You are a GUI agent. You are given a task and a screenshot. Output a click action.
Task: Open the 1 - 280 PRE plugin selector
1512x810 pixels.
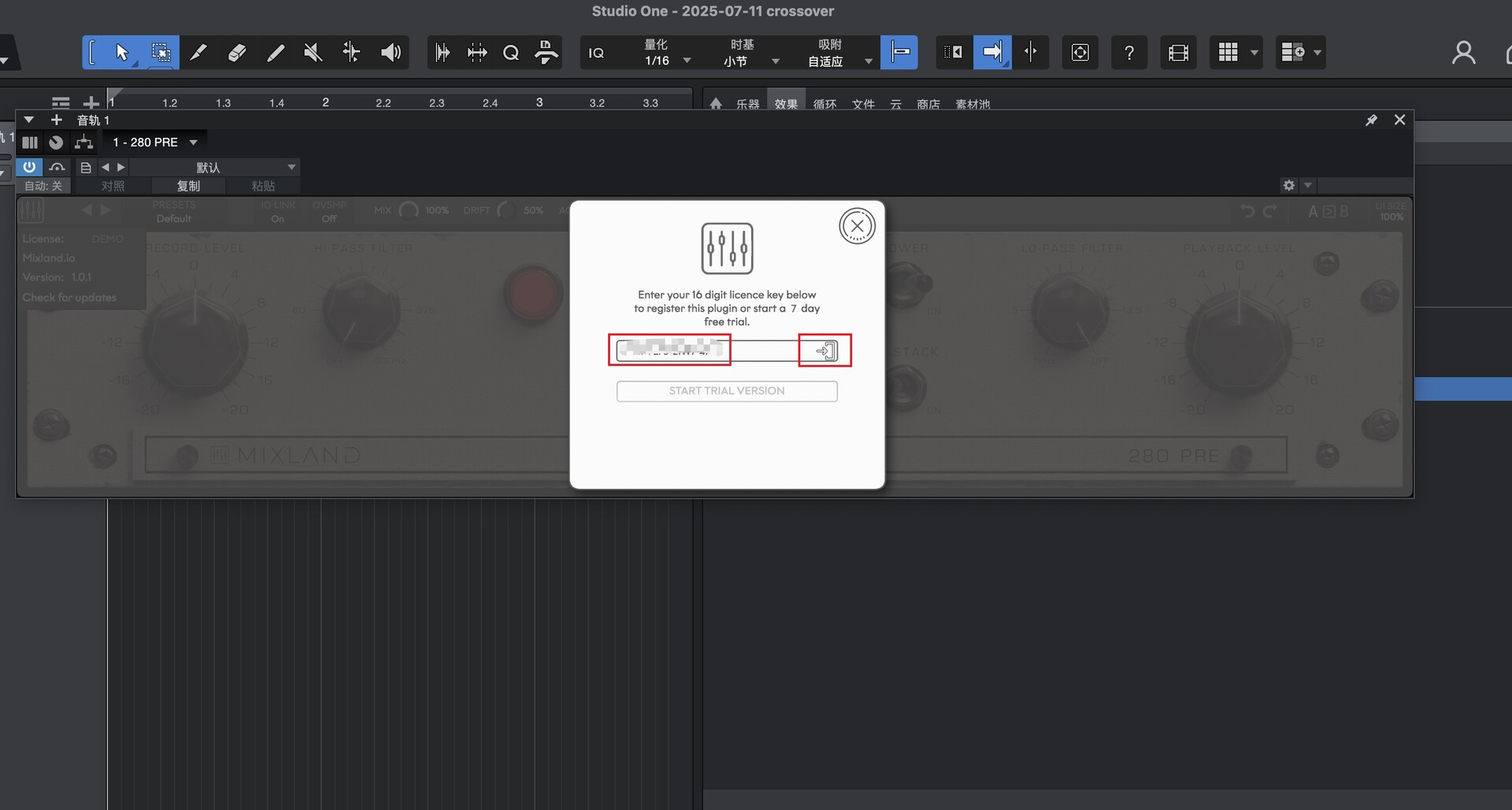[x=154, y=142]
